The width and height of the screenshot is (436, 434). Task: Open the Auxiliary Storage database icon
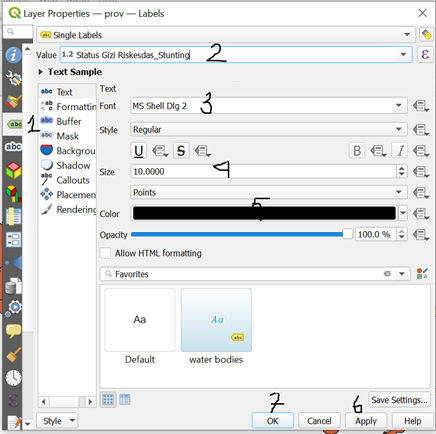click(13, 286)
